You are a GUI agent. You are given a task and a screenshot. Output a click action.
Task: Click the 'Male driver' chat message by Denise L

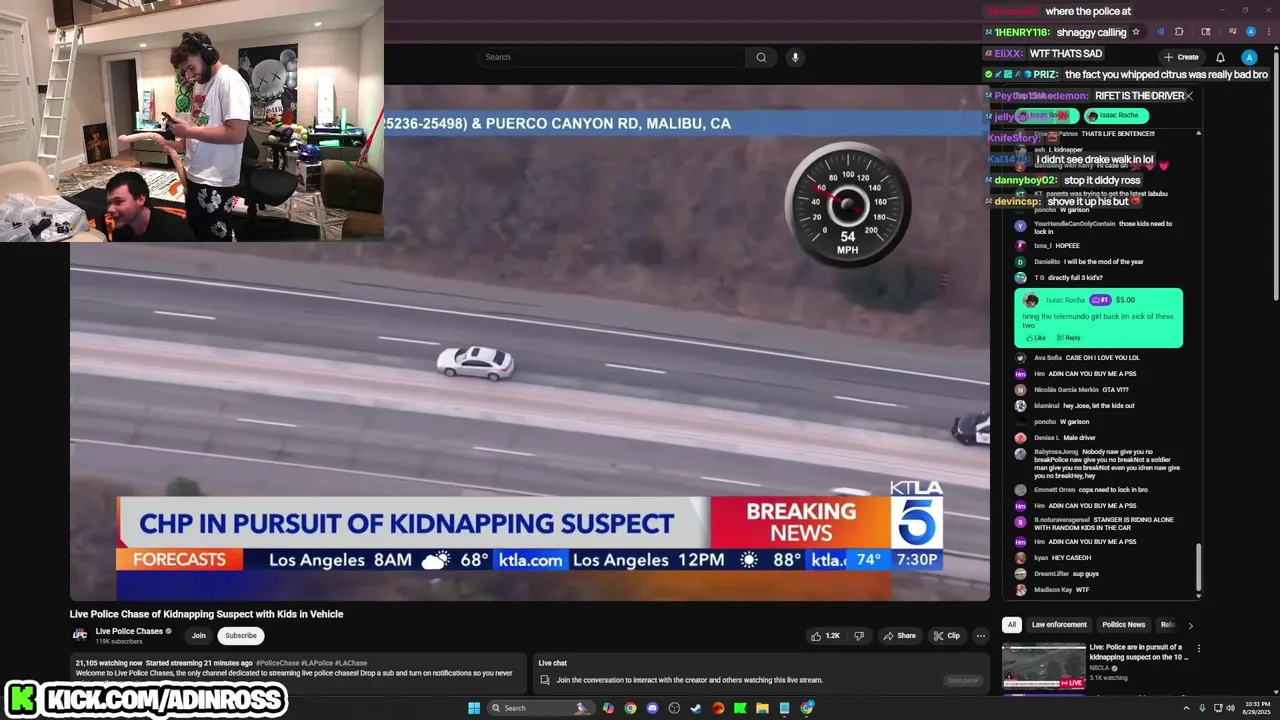1078,438
